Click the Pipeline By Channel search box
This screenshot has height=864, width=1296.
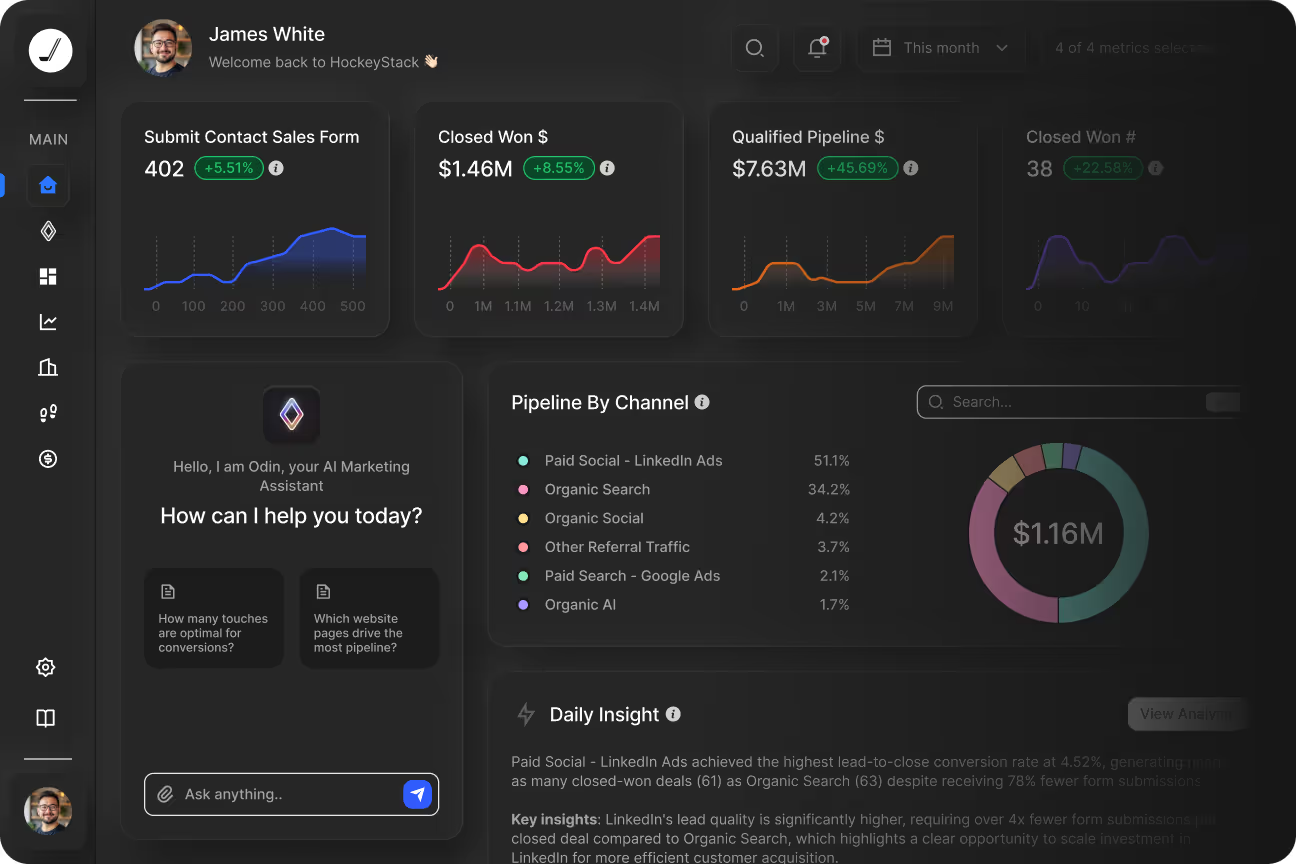1065,402
